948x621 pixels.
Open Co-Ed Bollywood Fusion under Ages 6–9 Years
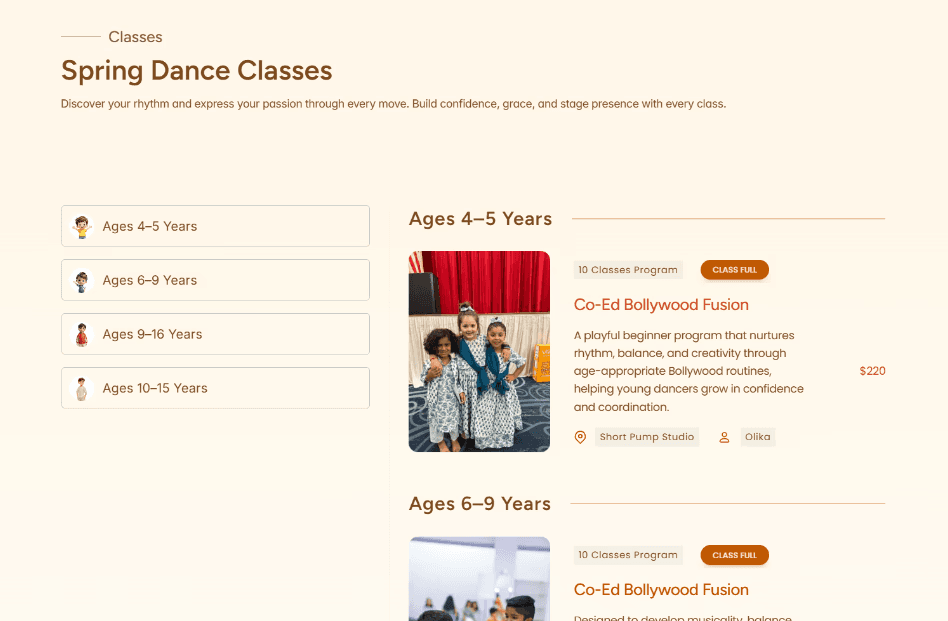661,590
